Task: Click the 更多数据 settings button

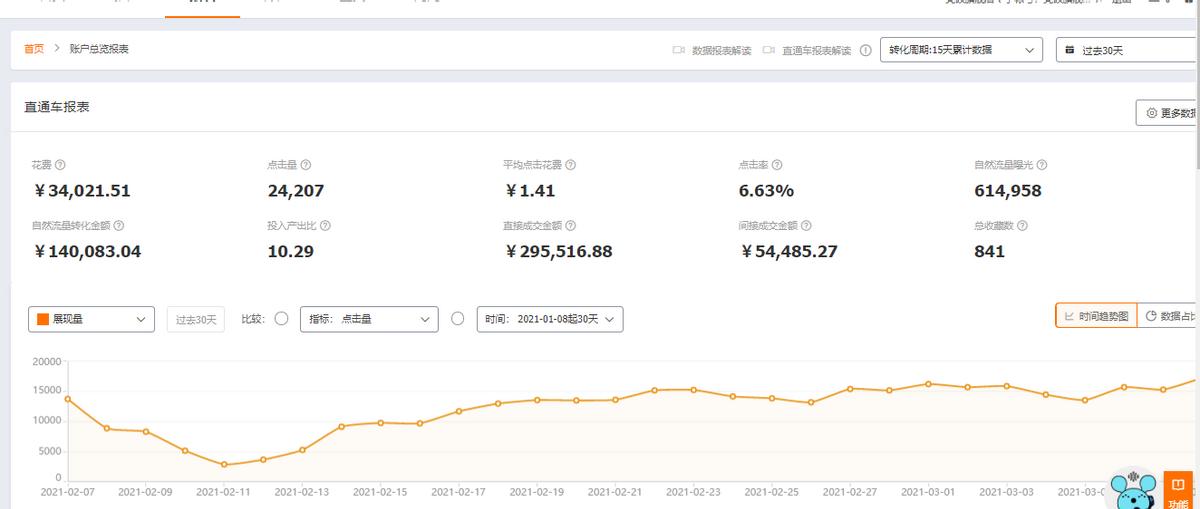Action: point(1168,114)
